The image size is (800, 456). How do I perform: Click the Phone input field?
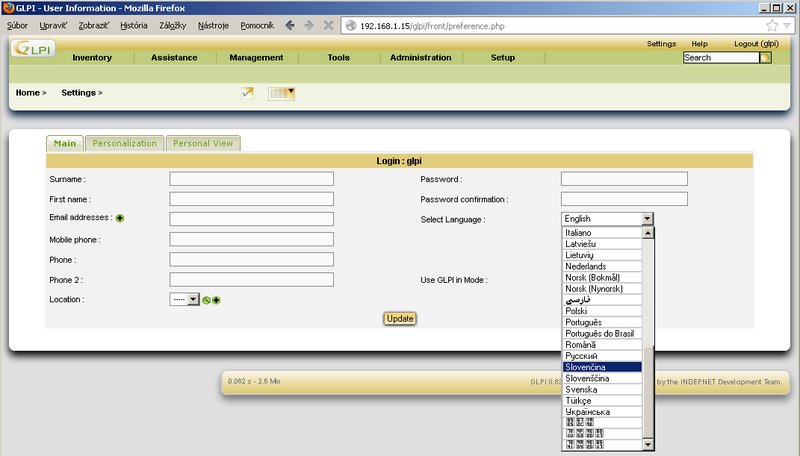tap(252, 259)
